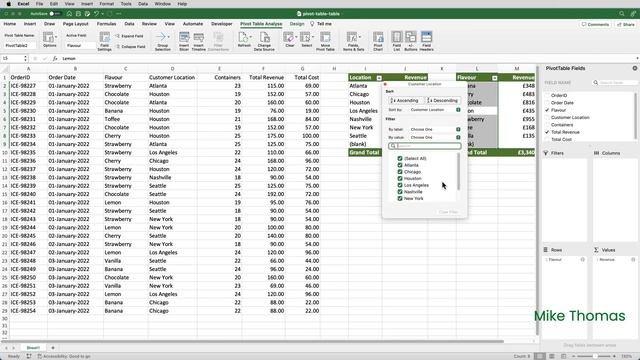Click the add new sheet plus button
Screen dimensions: 640x360
(53, 348)
